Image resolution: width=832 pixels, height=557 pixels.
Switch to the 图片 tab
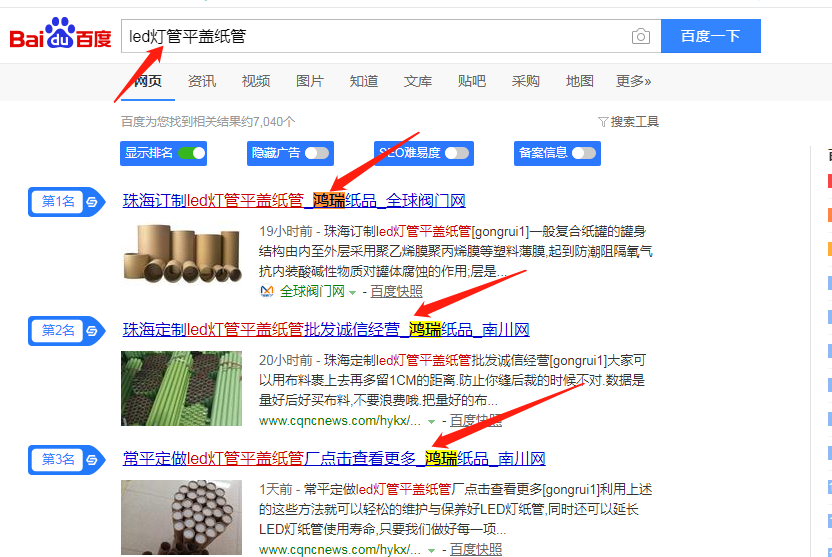(x=310, y=81)
